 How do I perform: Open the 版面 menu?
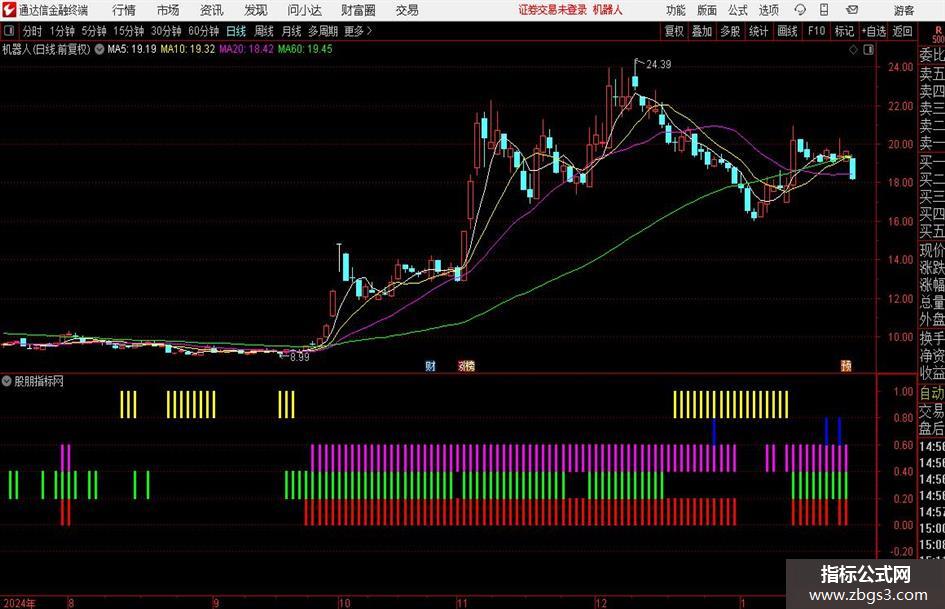(x=707, y=10)
